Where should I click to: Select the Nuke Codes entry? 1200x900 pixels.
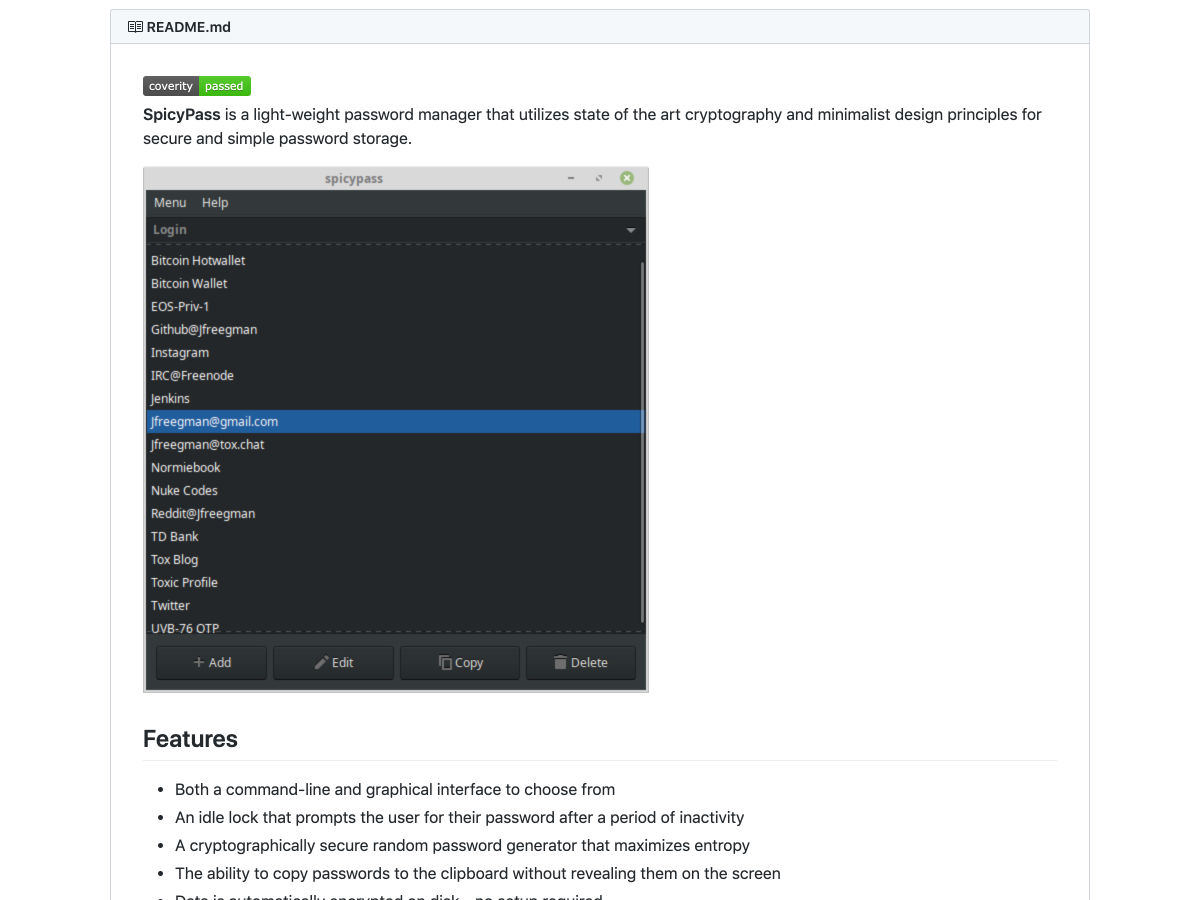point(184,490)
